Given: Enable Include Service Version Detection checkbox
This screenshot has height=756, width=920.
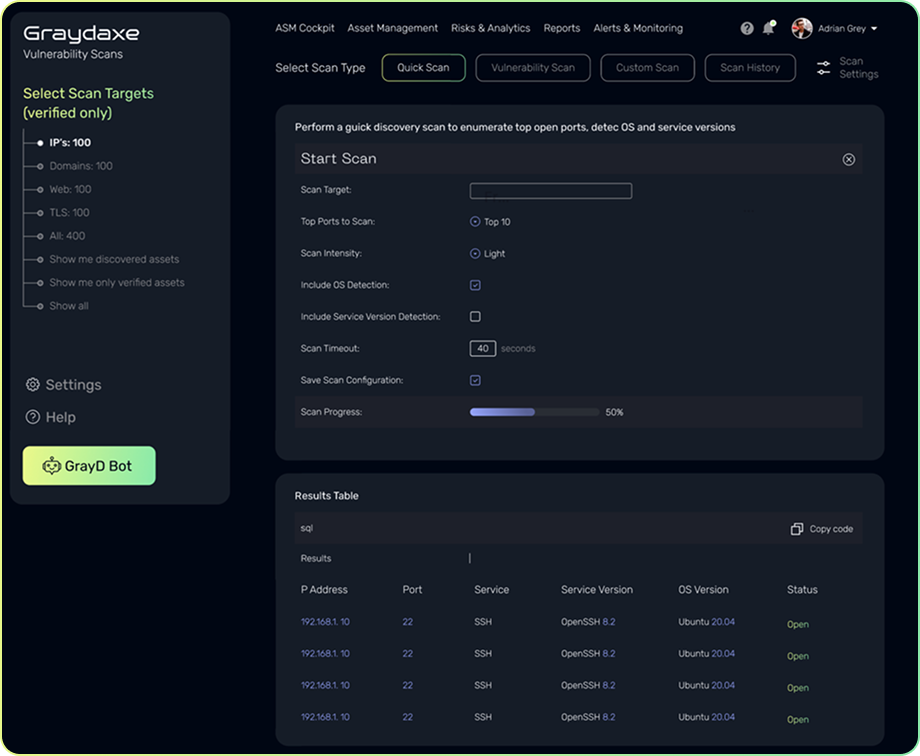Looking at the screenshot, I should 475,317.
